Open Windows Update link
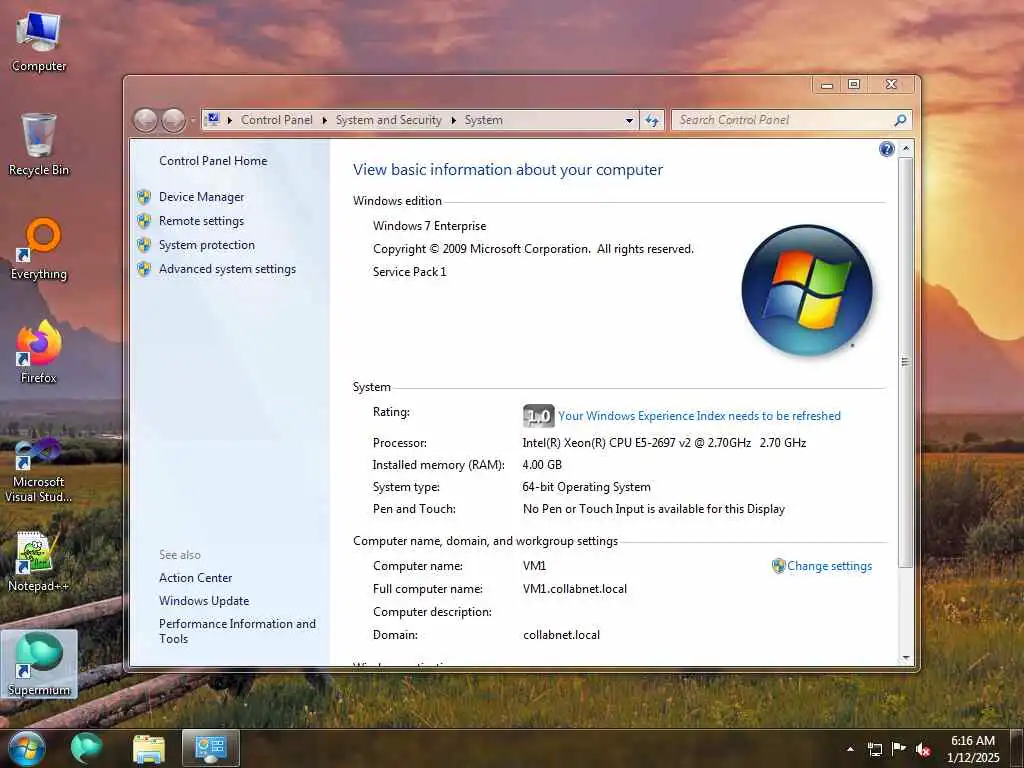This screenshot has height=768, width=1024. click(204, 601)
